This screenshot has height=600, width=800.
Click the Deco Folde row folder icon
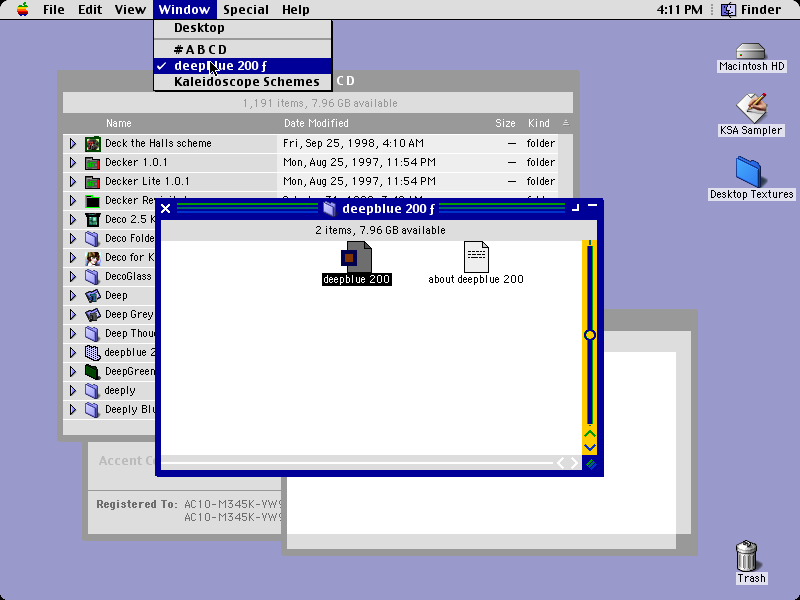point(92,239)
